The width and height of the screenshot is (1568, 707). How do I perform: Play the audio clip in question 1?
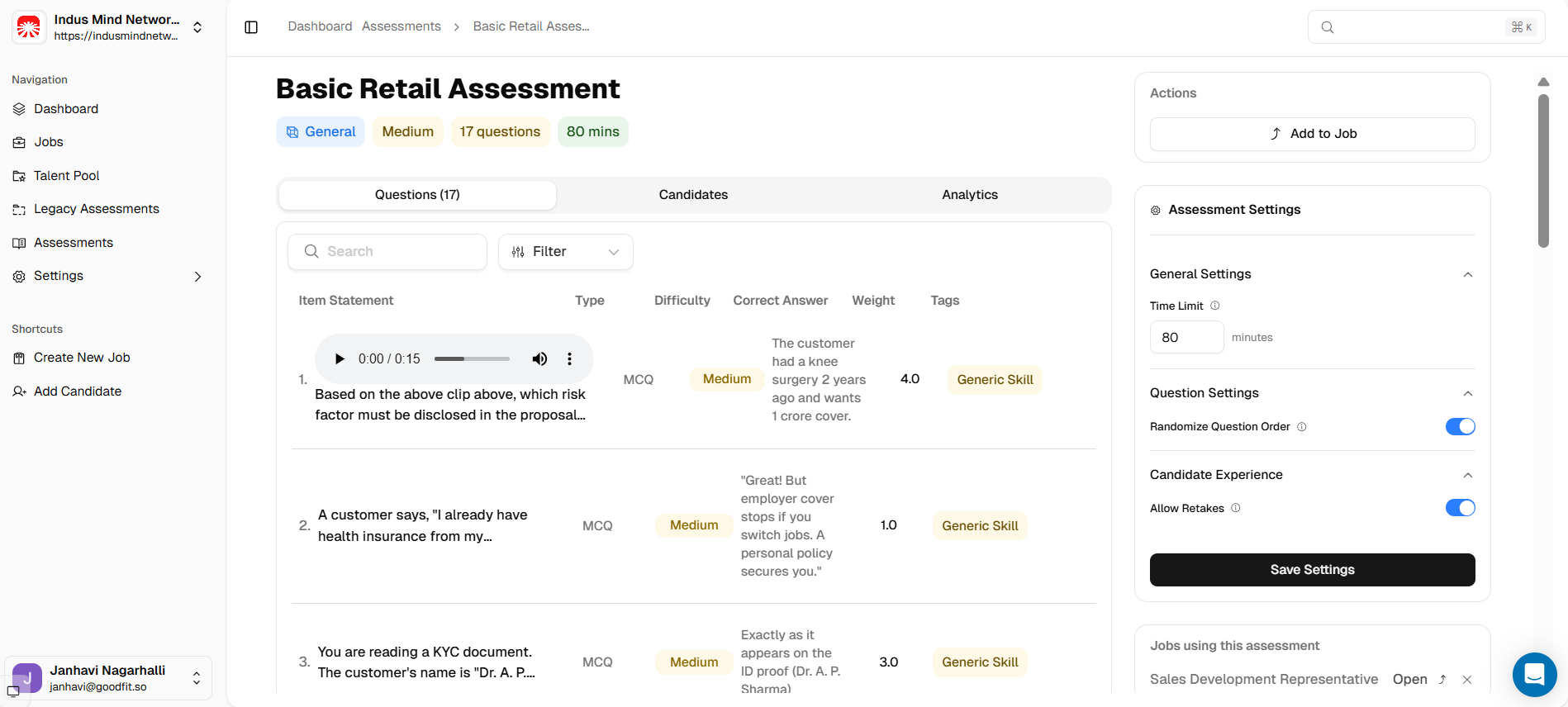tap(340, 359)
